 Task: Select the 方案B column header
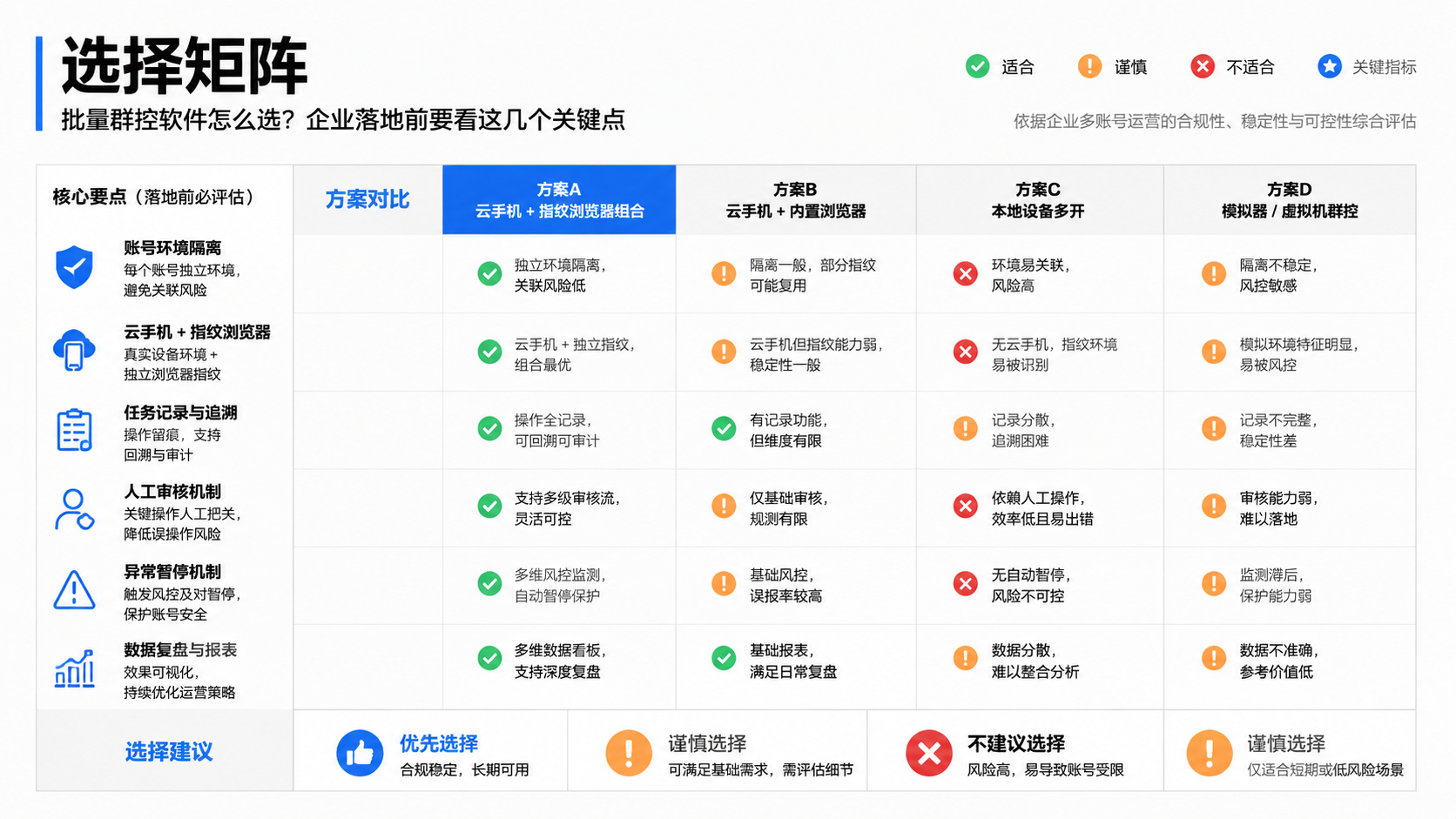click(x=796, y=199)
